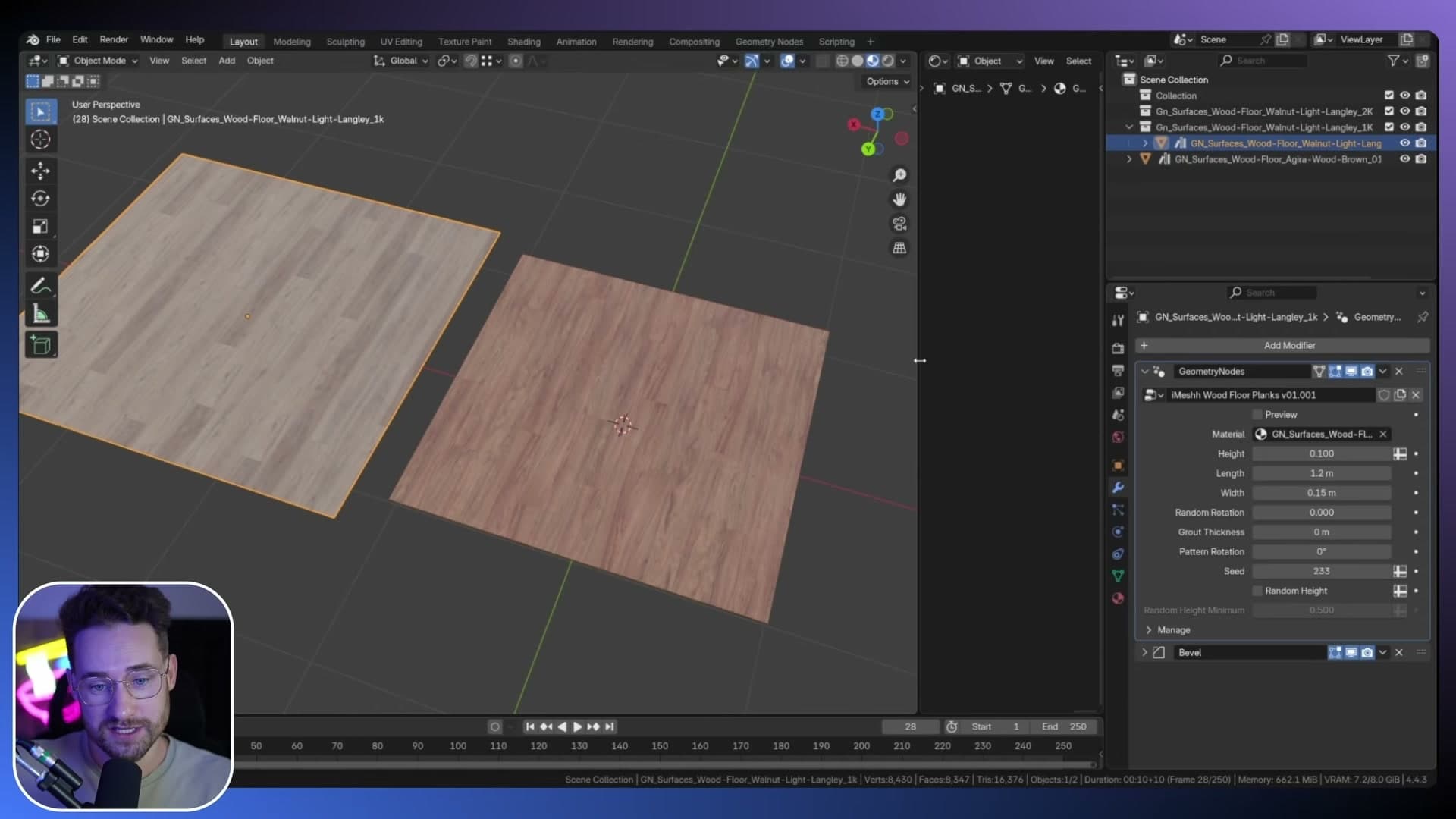Click the viewport zoom magnifier icon
Viewport: 1456px width, 819px height.
(899, 175)
